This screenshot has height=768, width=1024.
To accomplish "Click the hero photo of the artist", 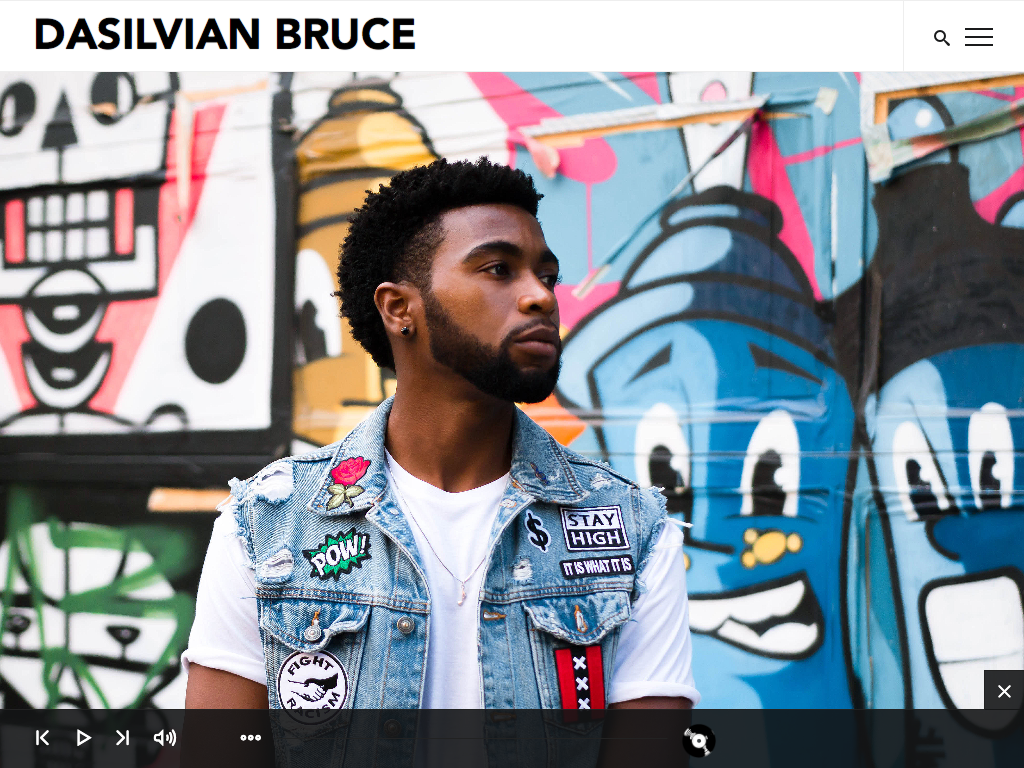I will [512, 391].
